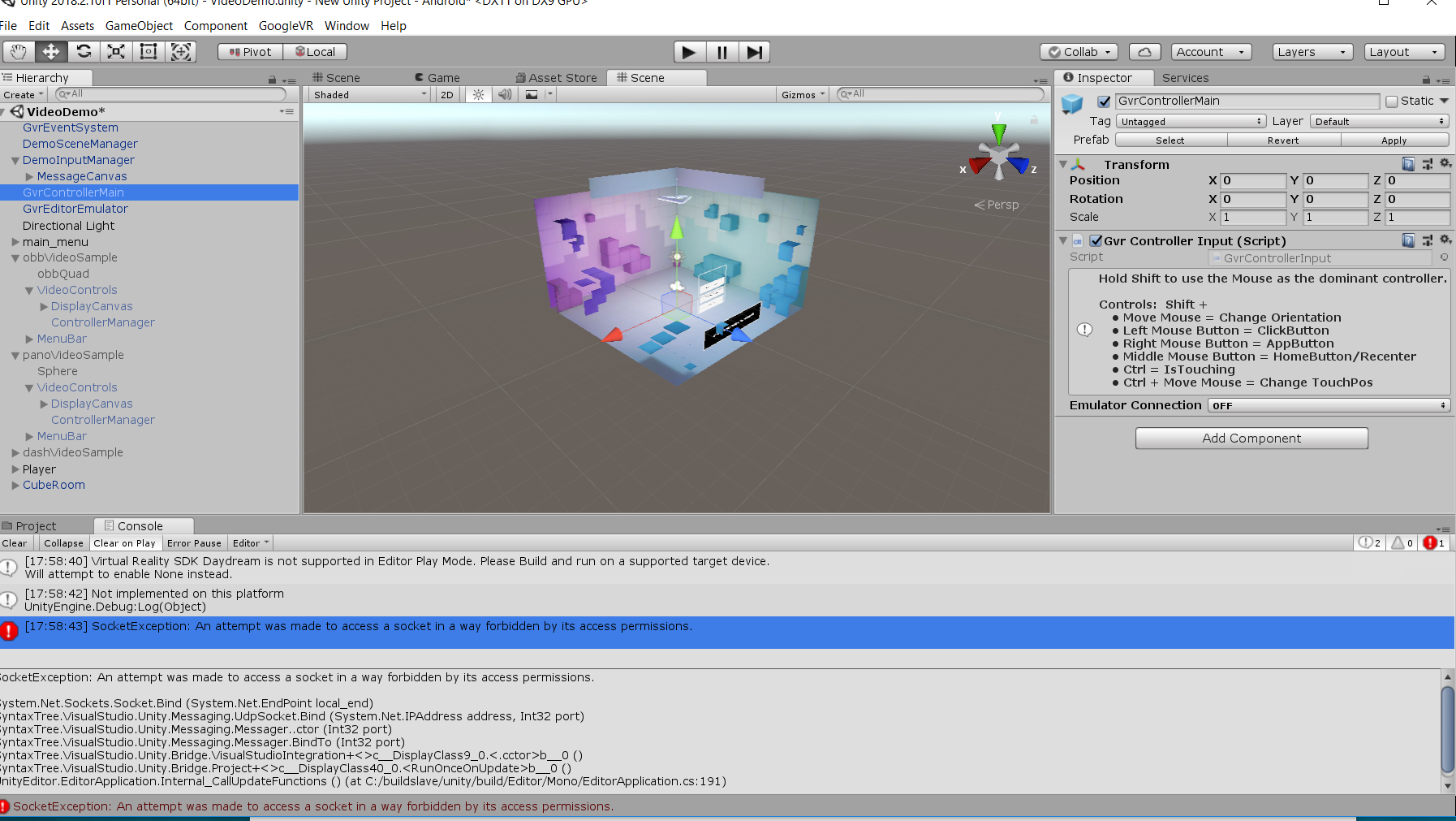Disable the Gvr Controller Input script checkbox
1456x821 pixels.
pyautogui.click(x=1096, y=240)
